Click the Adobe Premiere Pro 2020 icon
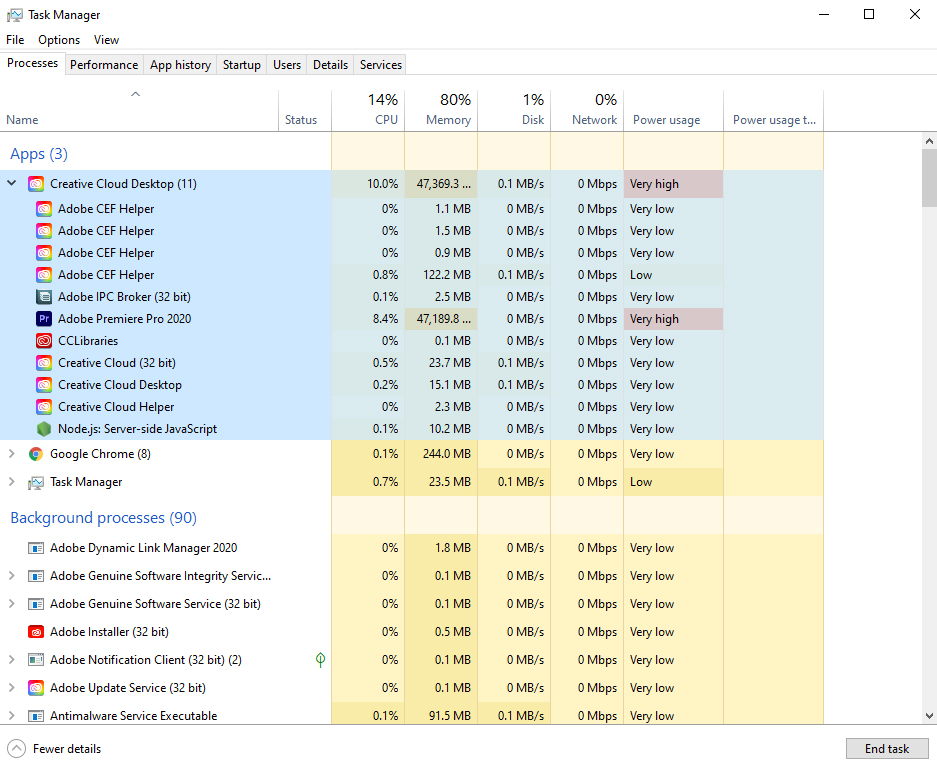This screenshot has height=770, width=937. [x=44, y=319]
